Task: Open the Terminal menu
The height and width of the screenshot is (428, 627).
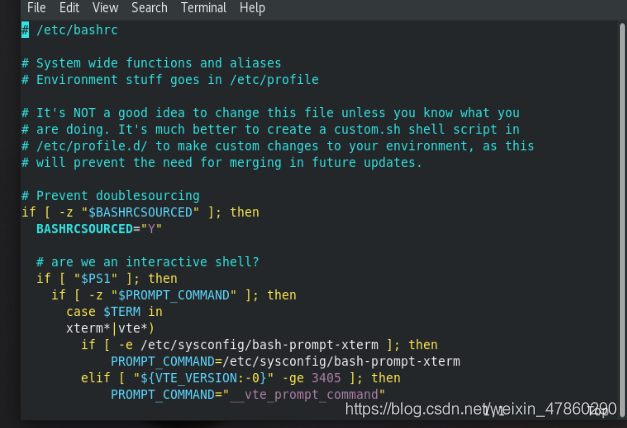Action: coord(204,8)
